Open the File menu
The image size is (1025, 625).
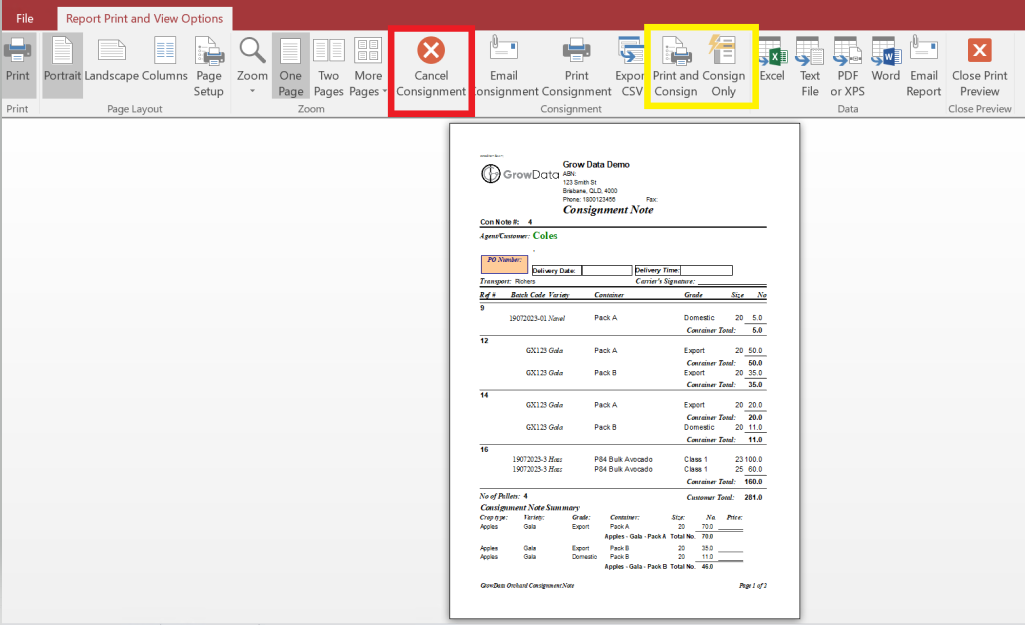(25, 18)
